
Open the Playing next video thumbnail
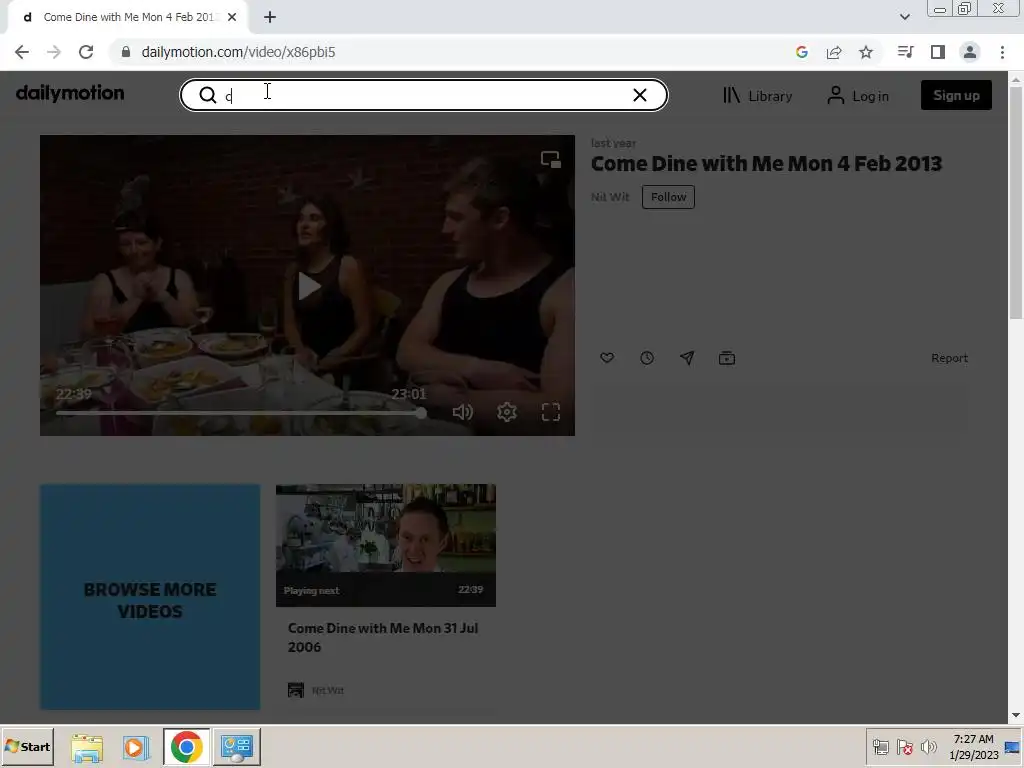coord(386,545)
